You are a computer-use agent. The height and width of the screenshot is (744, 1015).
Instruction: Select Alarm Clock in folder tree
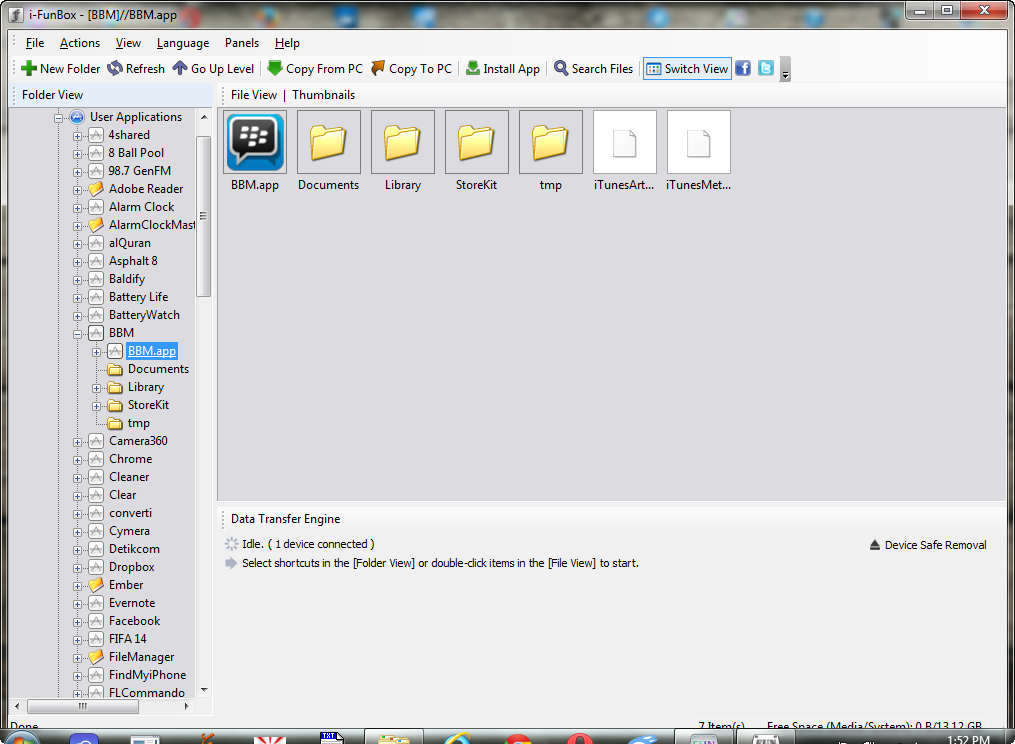point(141,207)
